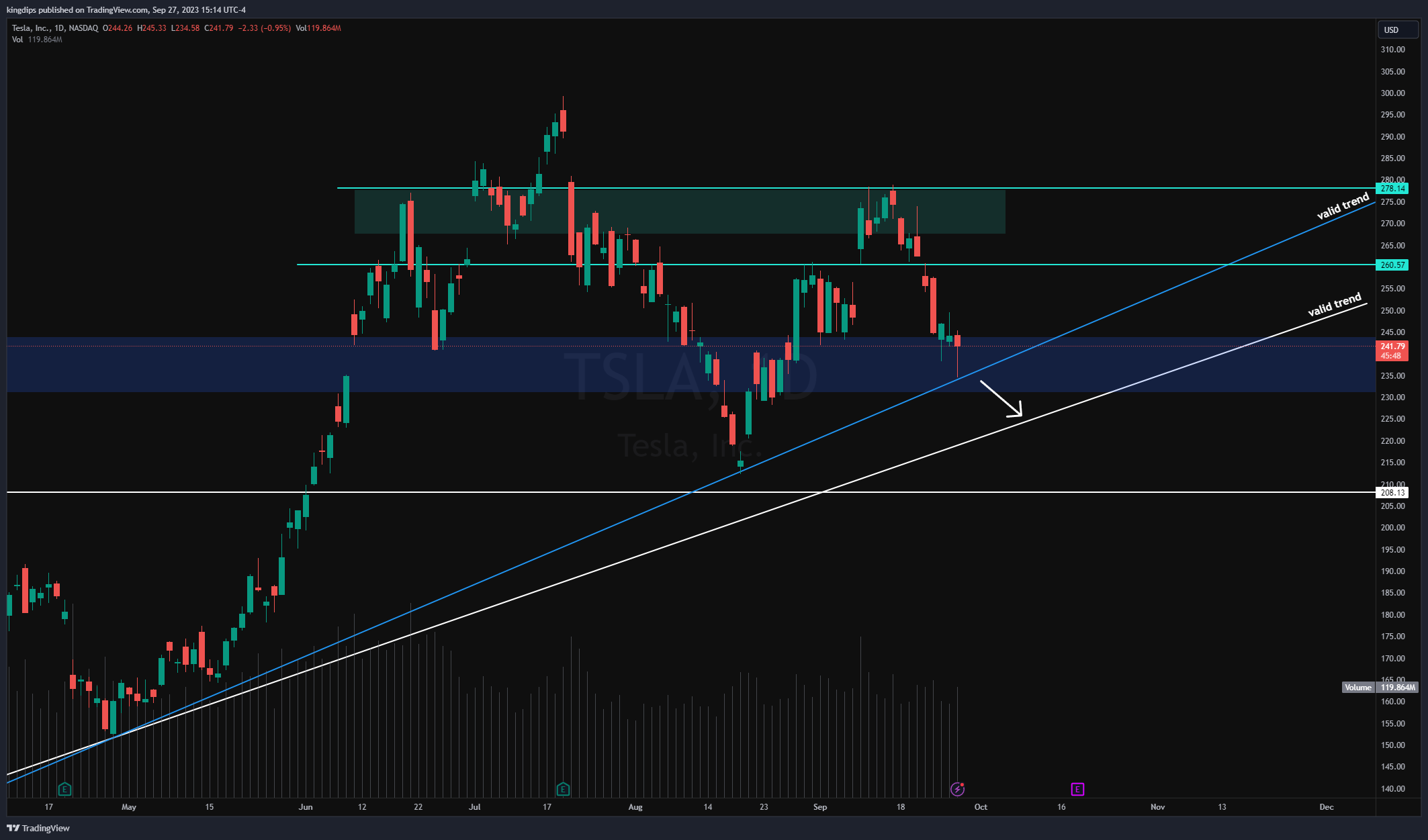Click the "valid trend" label on white trendline

1335,305
